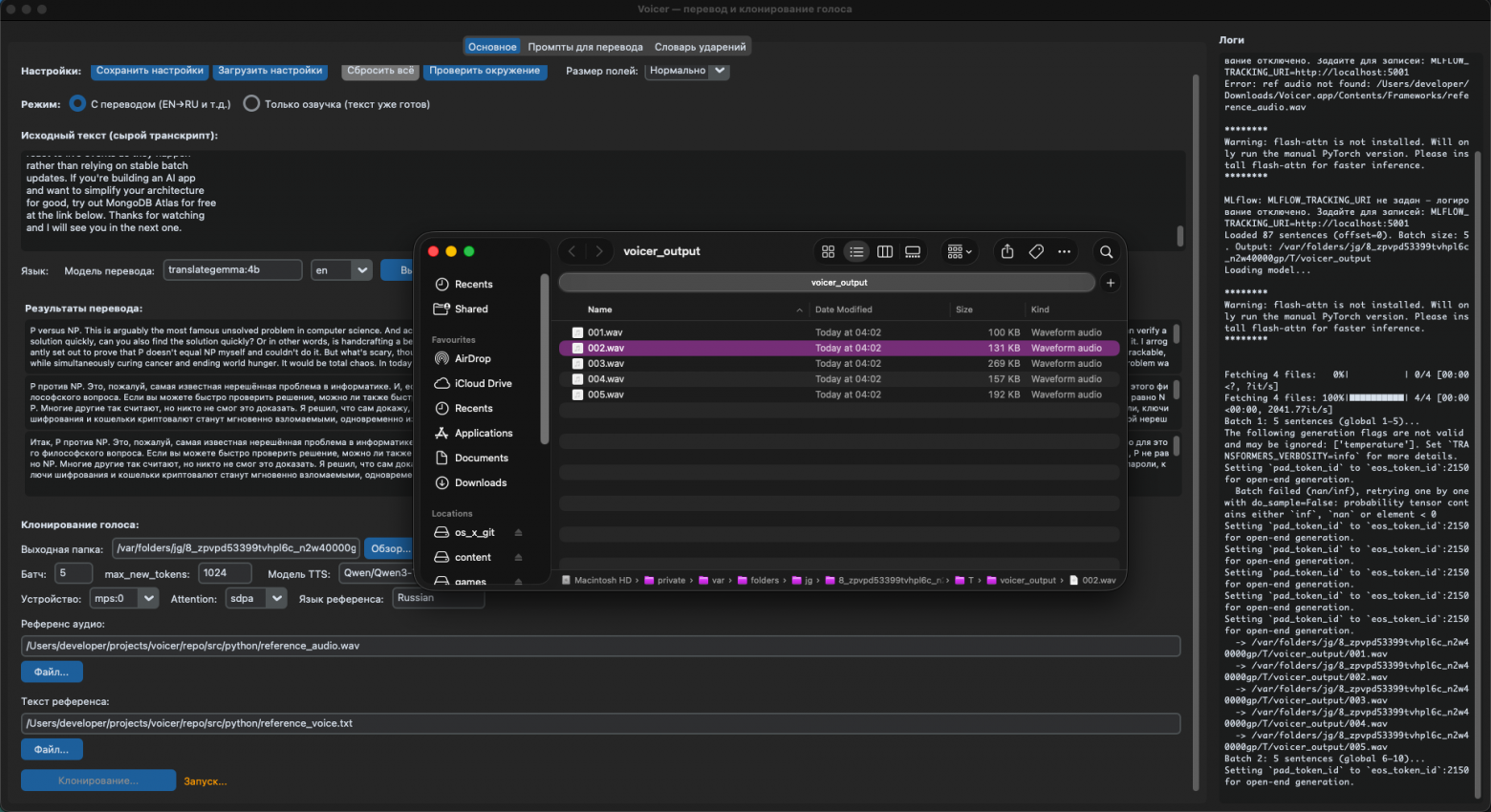The width and height of the screenshot is (1491, 812).
Task: Eject the os_x_git volume
Action: click(518, 532)
